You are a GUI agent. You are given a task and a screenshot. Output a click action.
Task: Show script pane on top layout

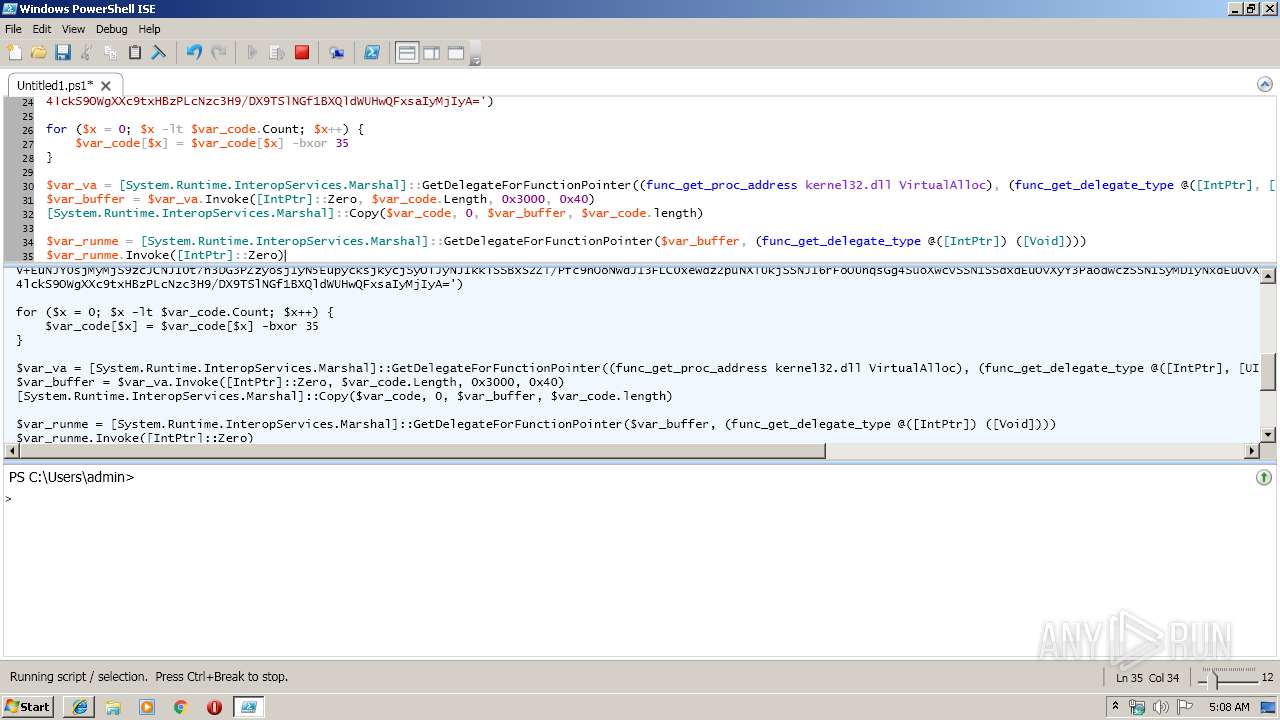tap(407, 53)
